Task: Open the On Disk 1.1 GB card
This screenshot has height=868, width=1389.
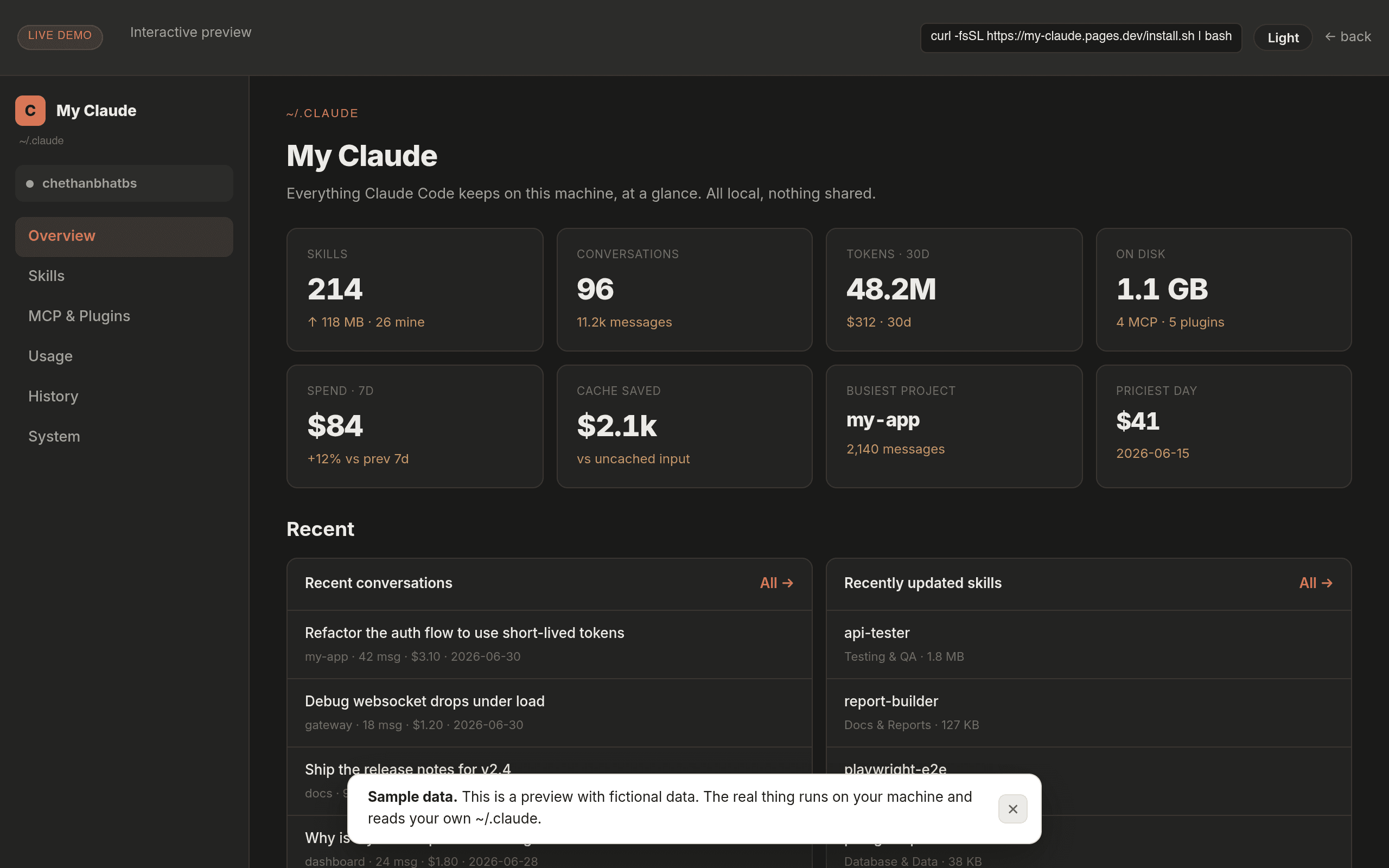Action: click(x=1224, y=289)
